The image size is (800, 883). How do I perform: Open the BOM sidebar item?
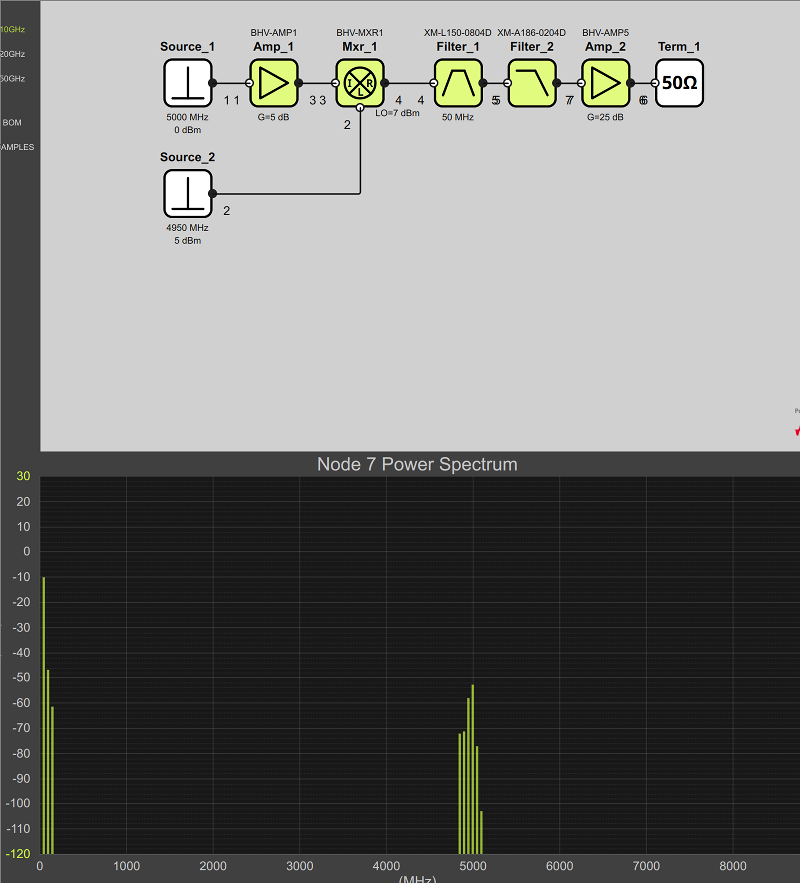click(12, 123)
